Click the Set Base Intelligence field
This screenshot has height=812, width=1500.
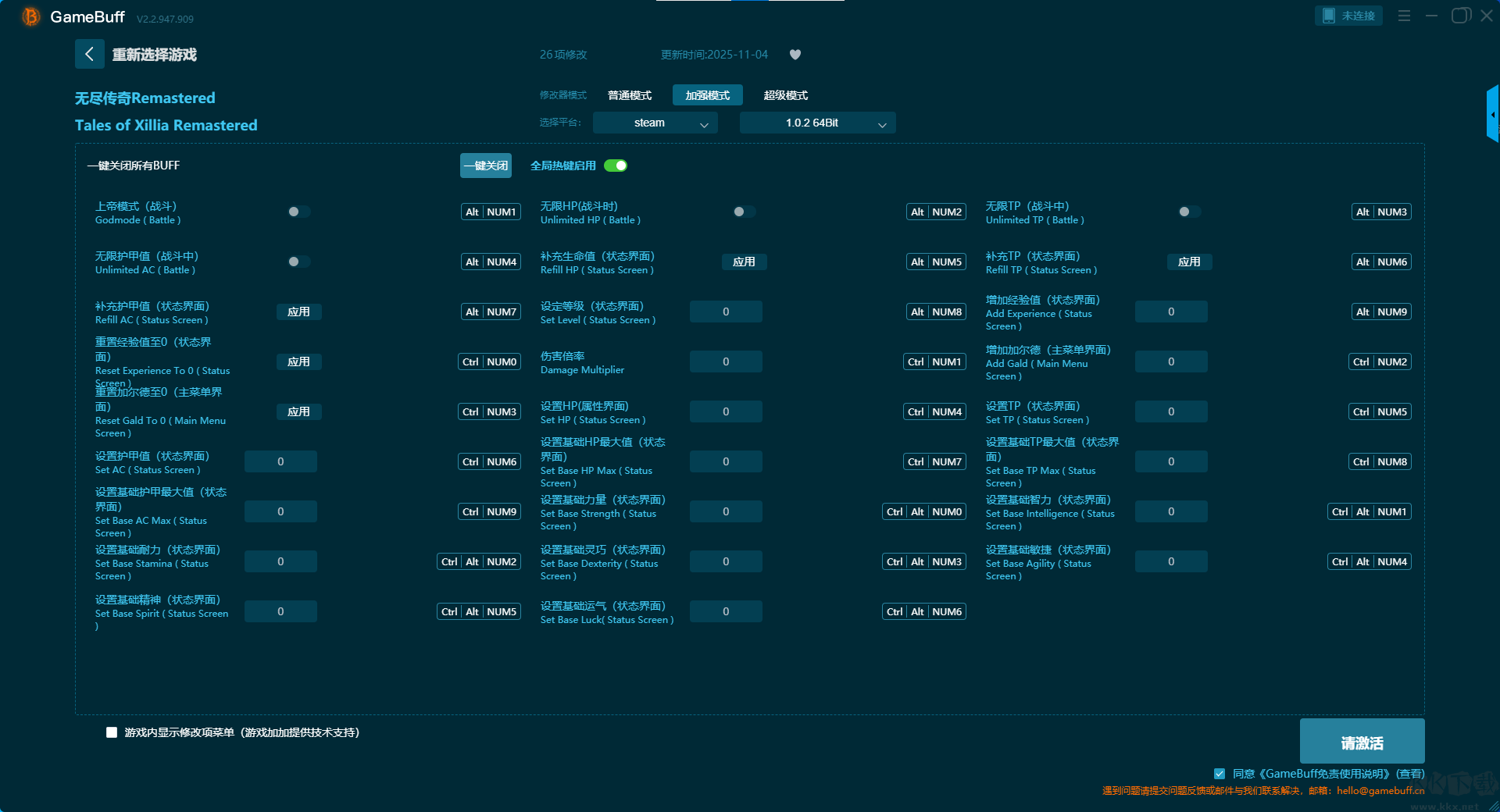tap(1171, 511)
